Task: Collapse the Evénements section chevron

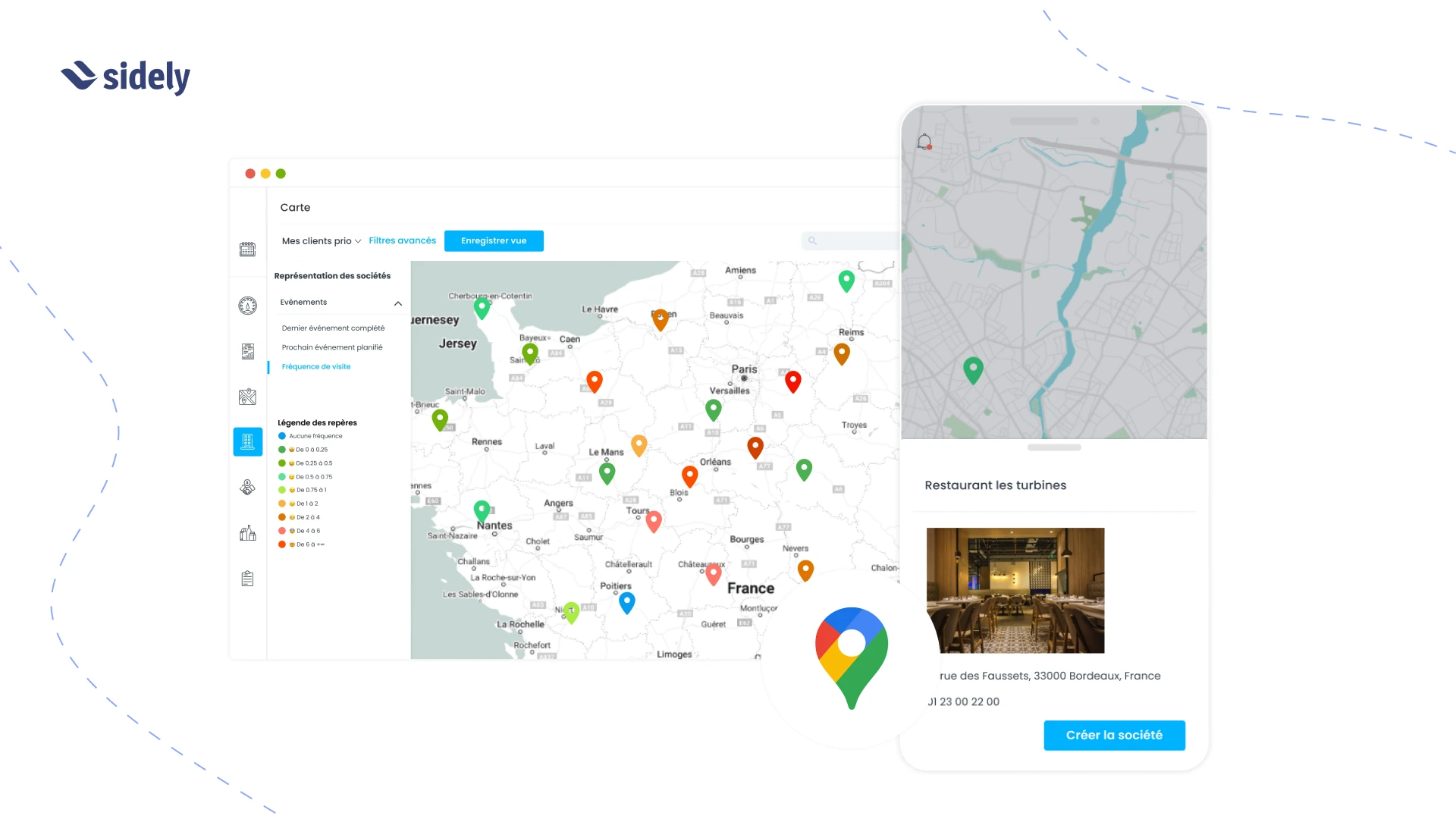Action: pyautogui.click(x=397, y=303)
